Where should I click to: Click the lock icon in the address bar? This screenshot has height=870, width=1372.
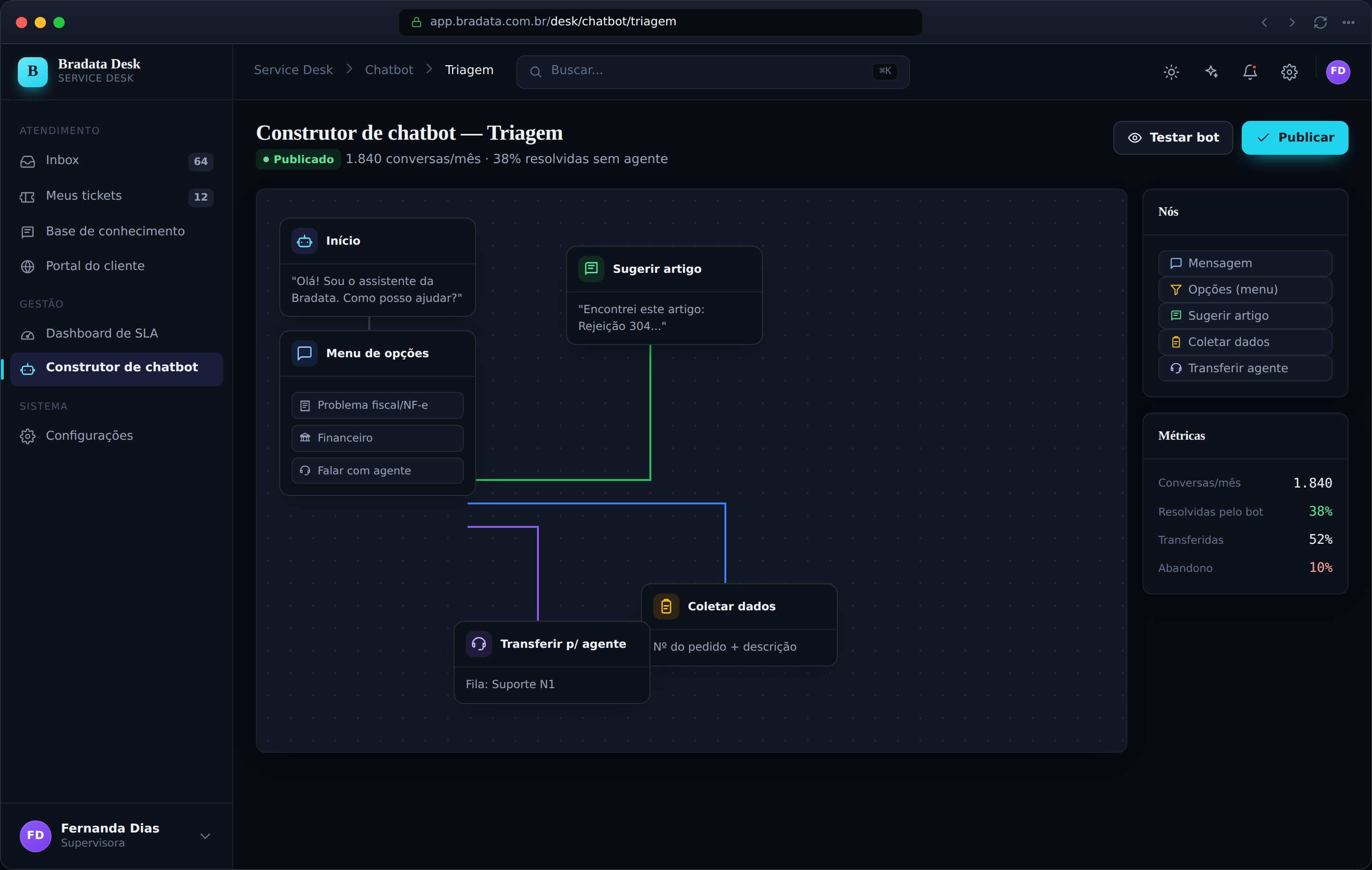pos(417,22)
